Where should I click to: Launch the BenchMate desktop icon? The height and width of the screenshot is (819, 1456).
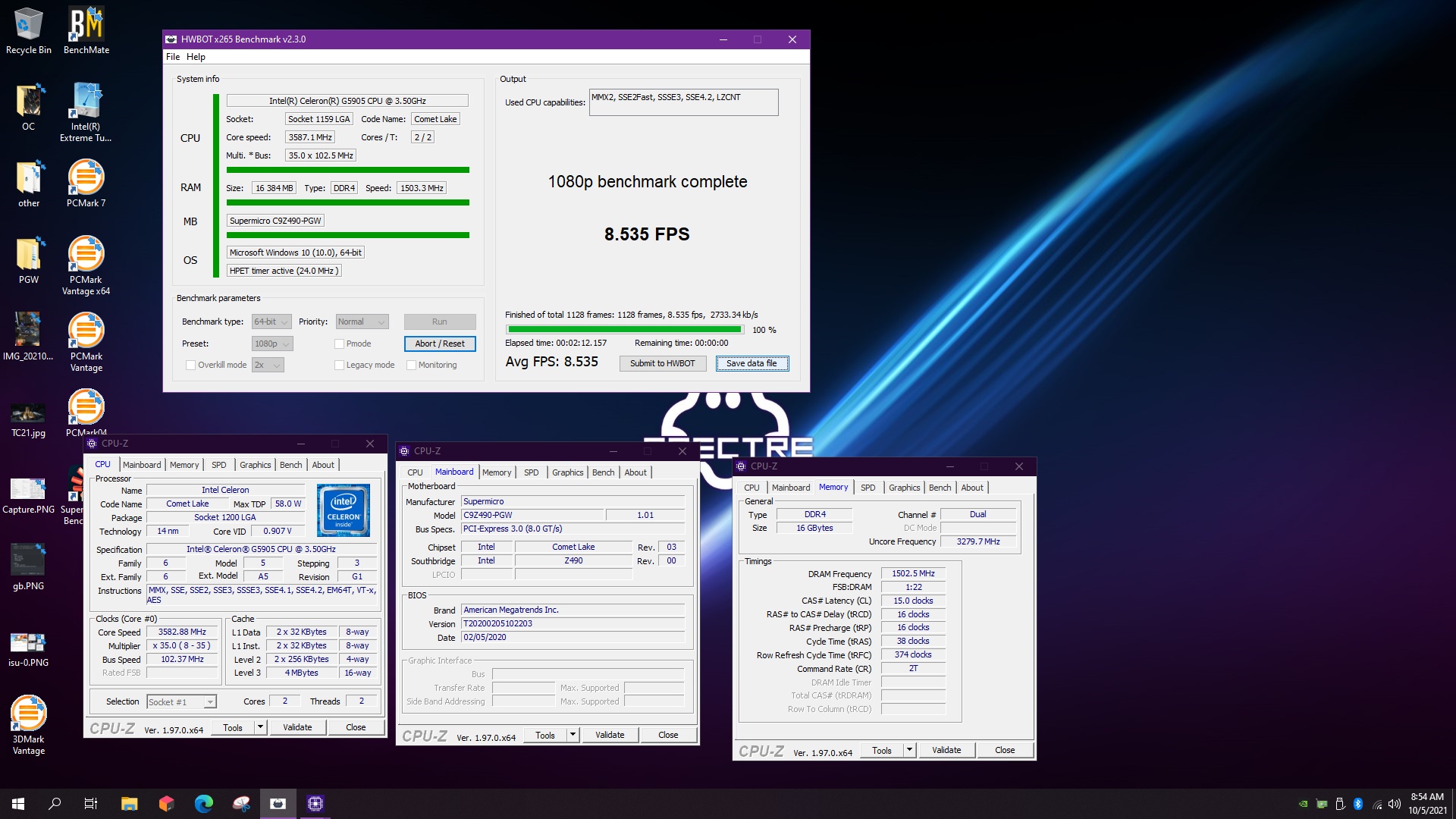pos(86,31)
